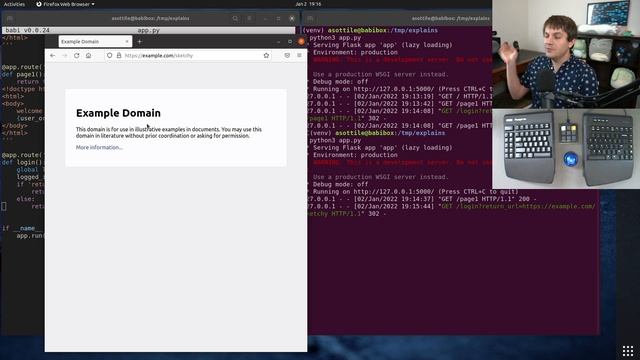Open the Activities overview

coord(14,4)
